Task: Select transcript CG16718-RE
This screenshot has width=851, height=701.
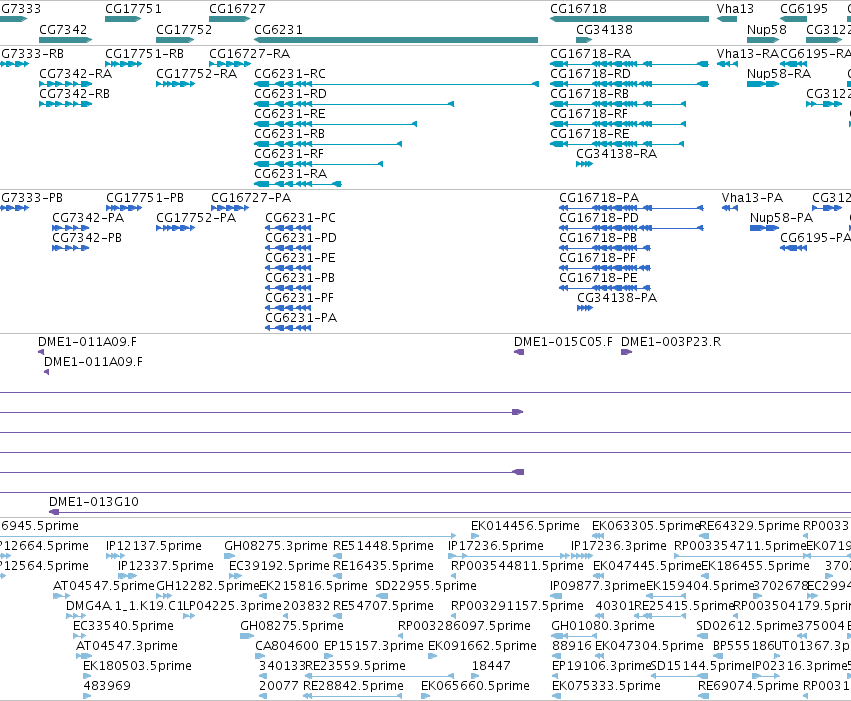Action: point(589,134)
